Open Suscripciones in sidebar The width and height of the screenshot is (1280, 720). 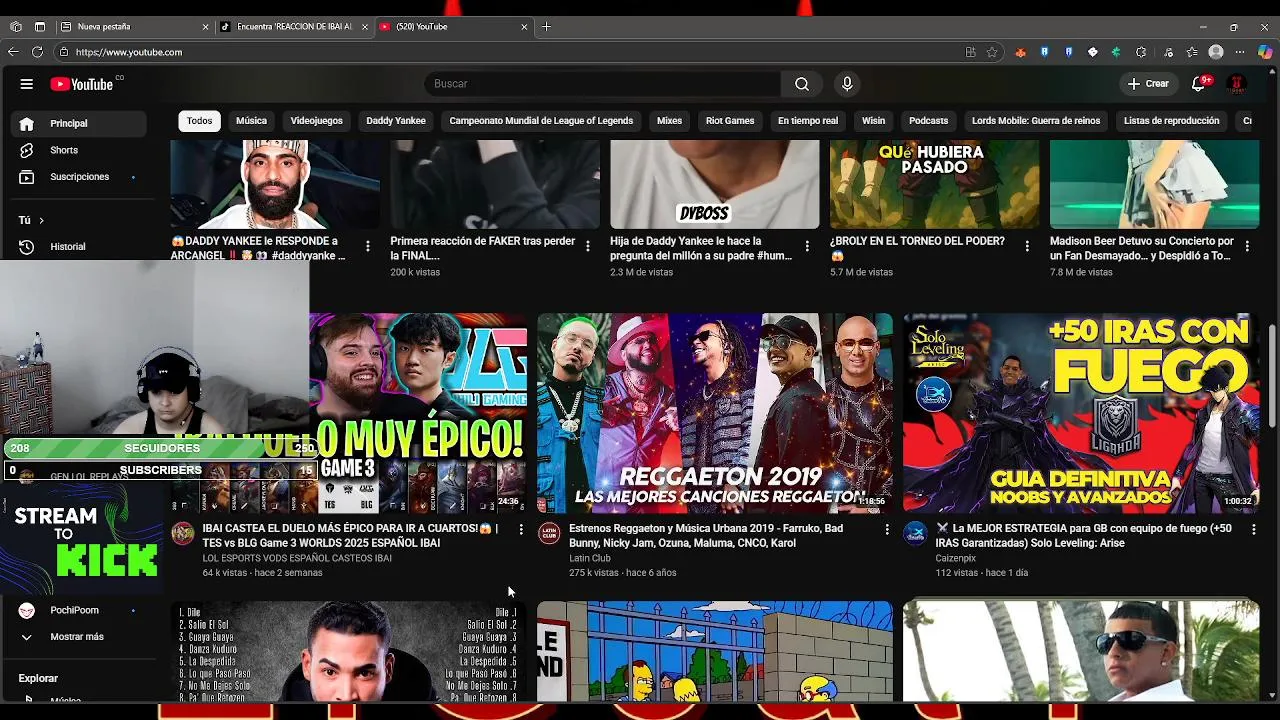(x=79, y=177)
